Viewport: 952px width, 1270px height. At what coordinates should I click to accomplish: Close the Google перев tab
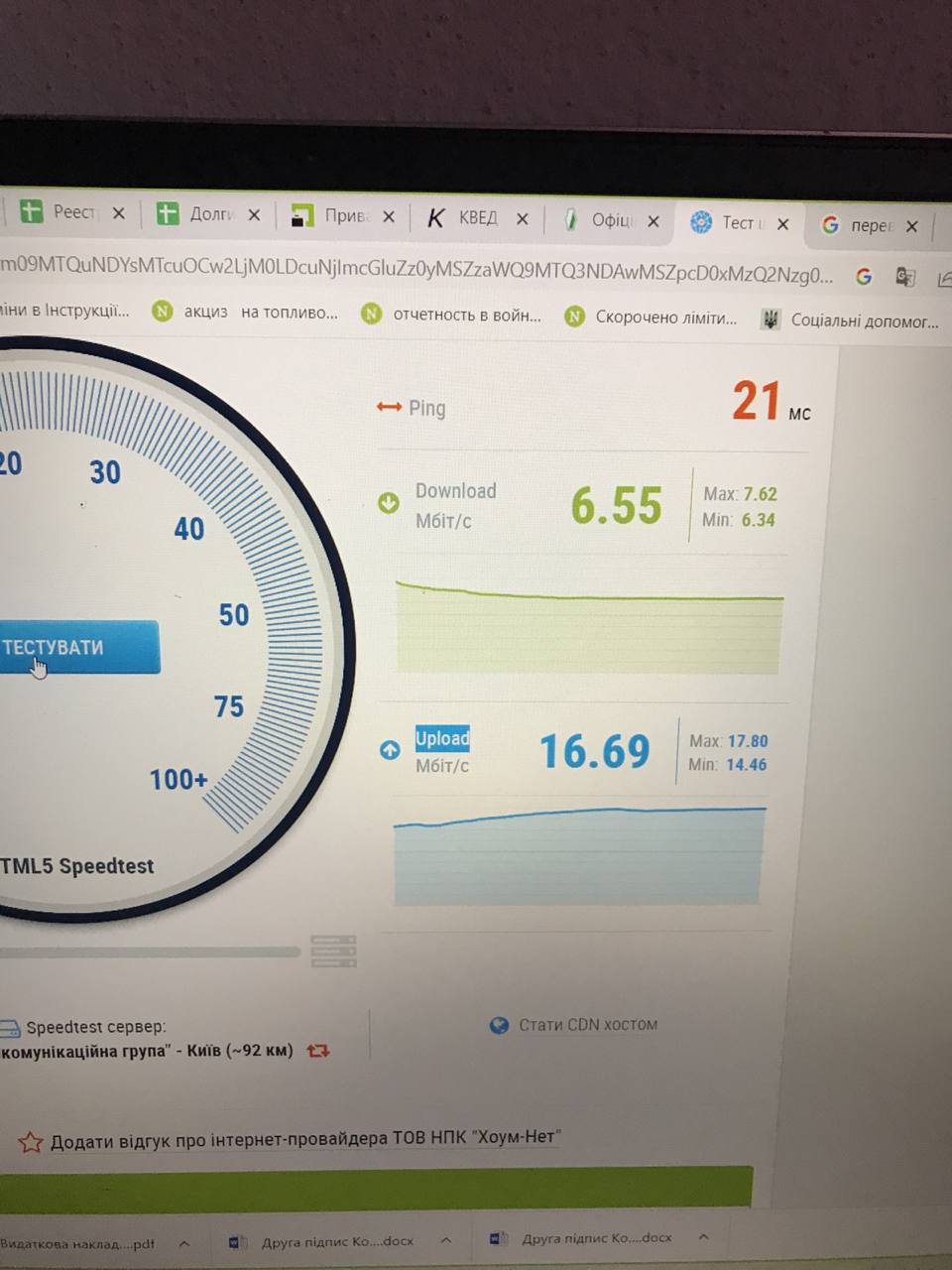point(912,226)
